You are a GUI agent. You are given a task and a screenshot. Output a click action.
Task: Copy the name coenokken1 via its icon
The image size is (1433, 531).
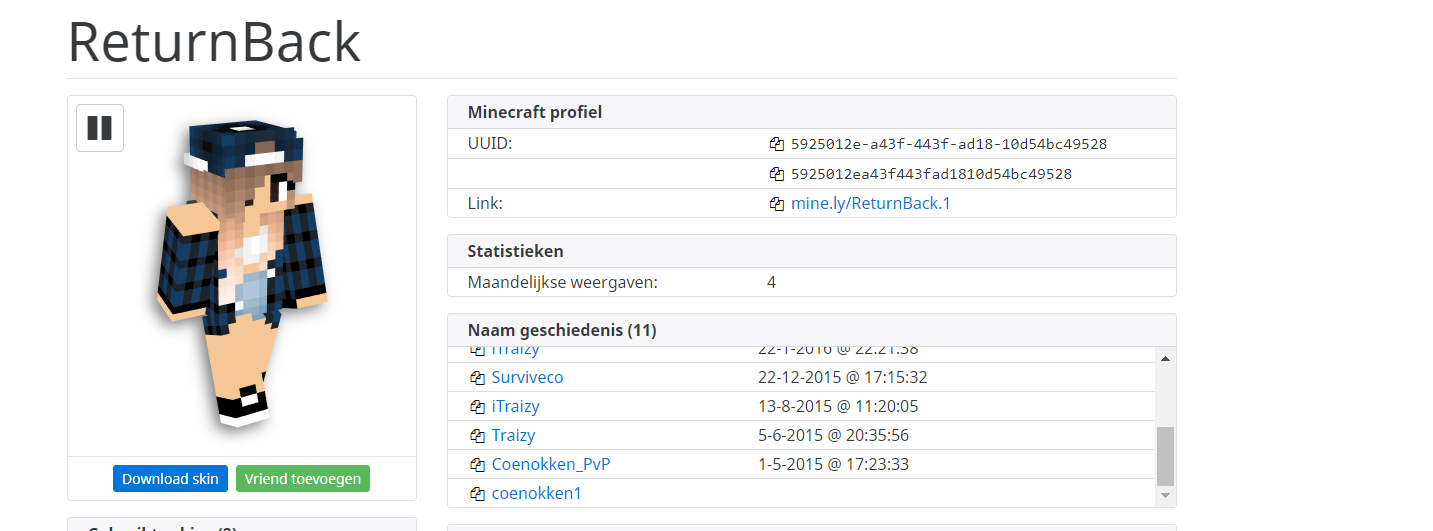477,494
